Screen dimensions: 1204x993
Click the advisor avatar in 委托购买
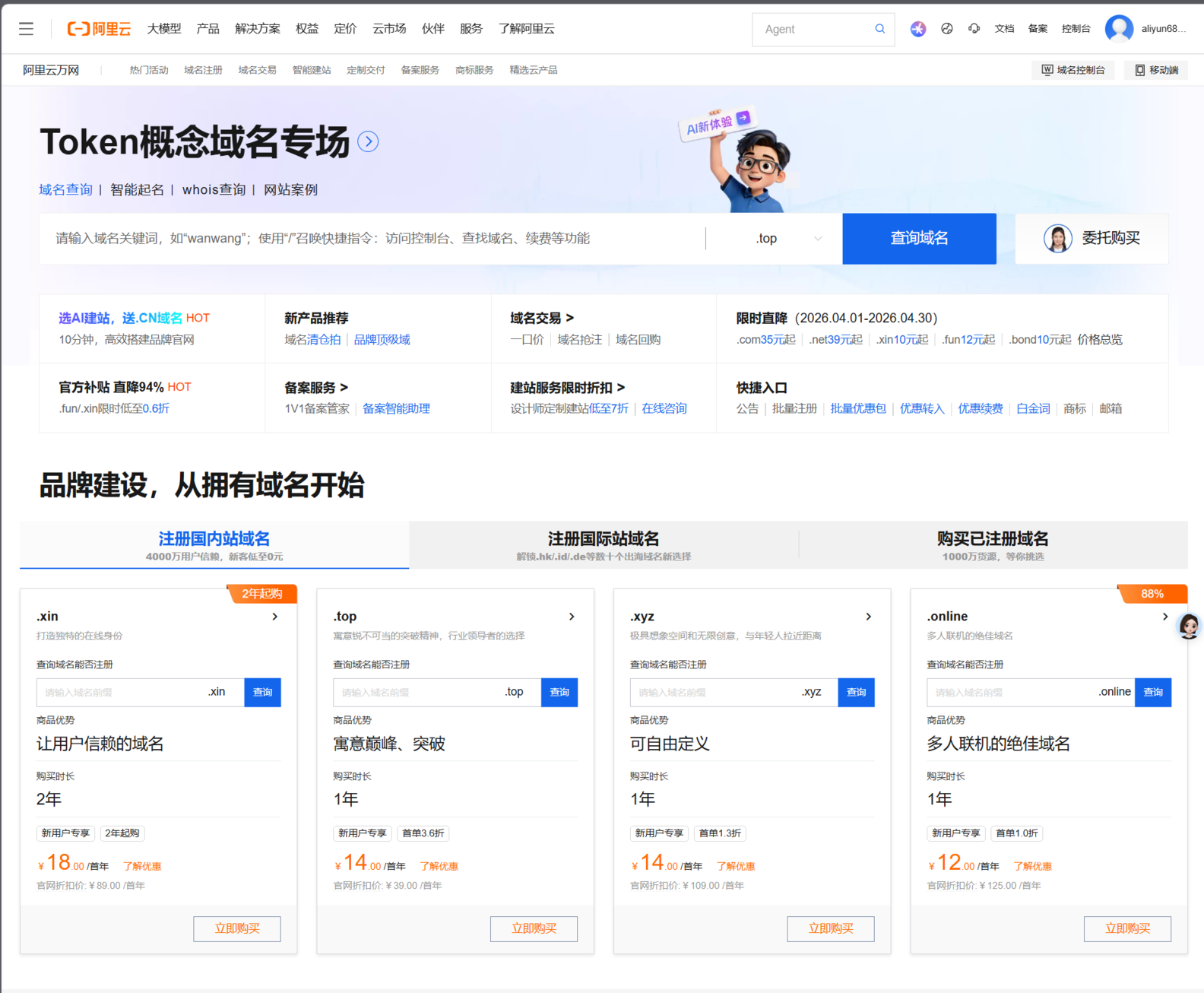(1057, 239)
